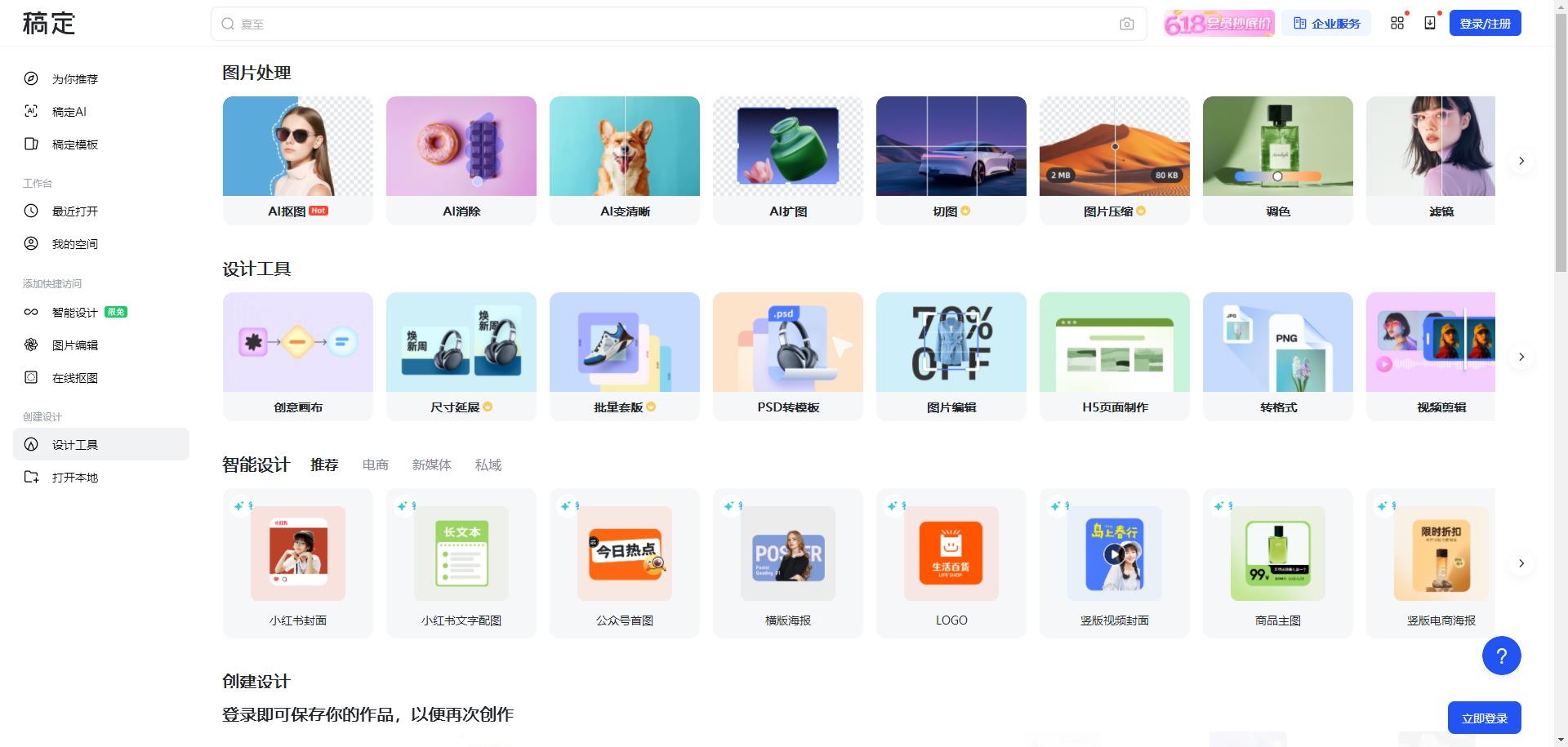Click 打开本地 to open a local file
The image size is (1568, 747).
pos(74,477)
